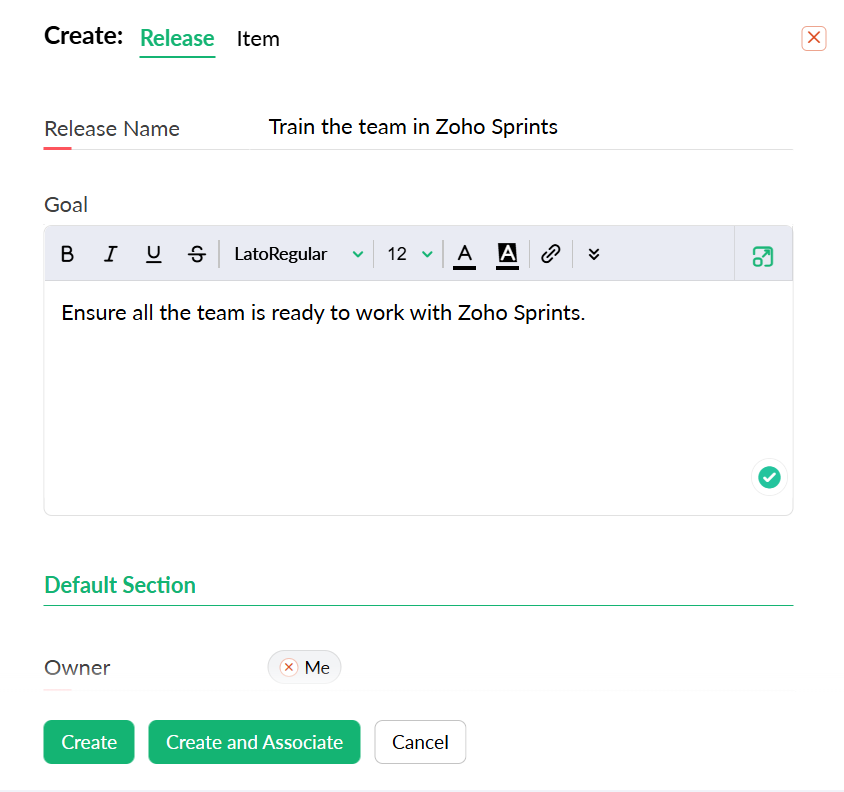Open the font color picker
The image size is (844, 792).
pyautogui.click(x=464, y=254)
